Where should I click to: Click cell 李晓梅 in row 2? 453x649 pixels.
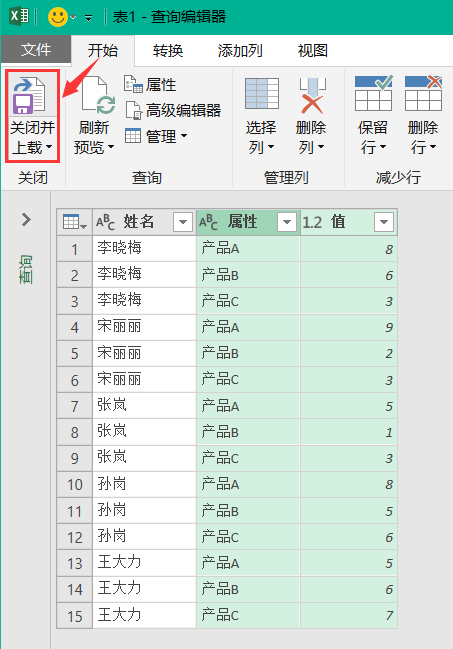click(144, 274)
